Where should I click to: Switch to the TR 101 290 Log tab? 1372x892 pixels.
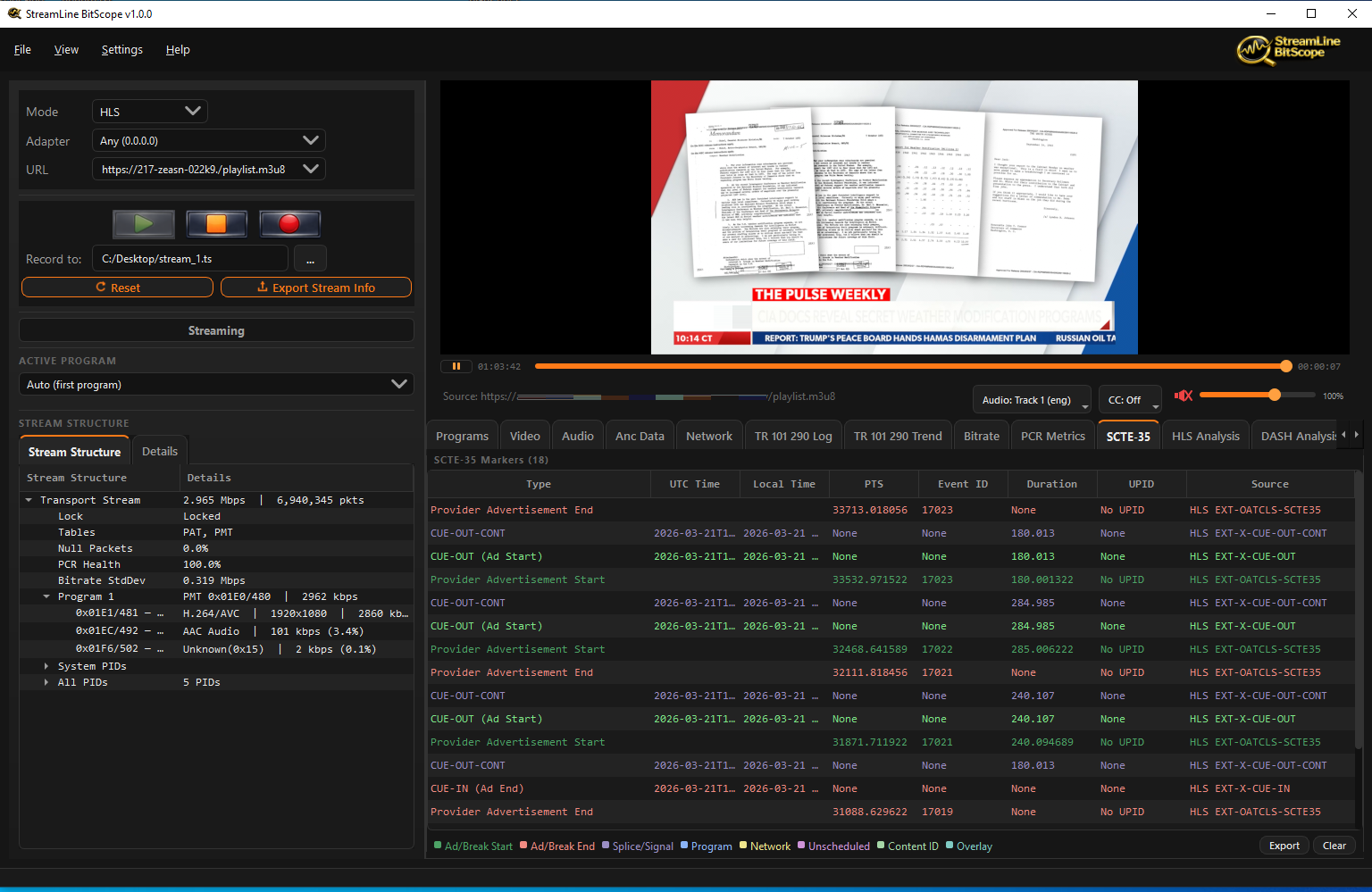[x=792, y=436]
